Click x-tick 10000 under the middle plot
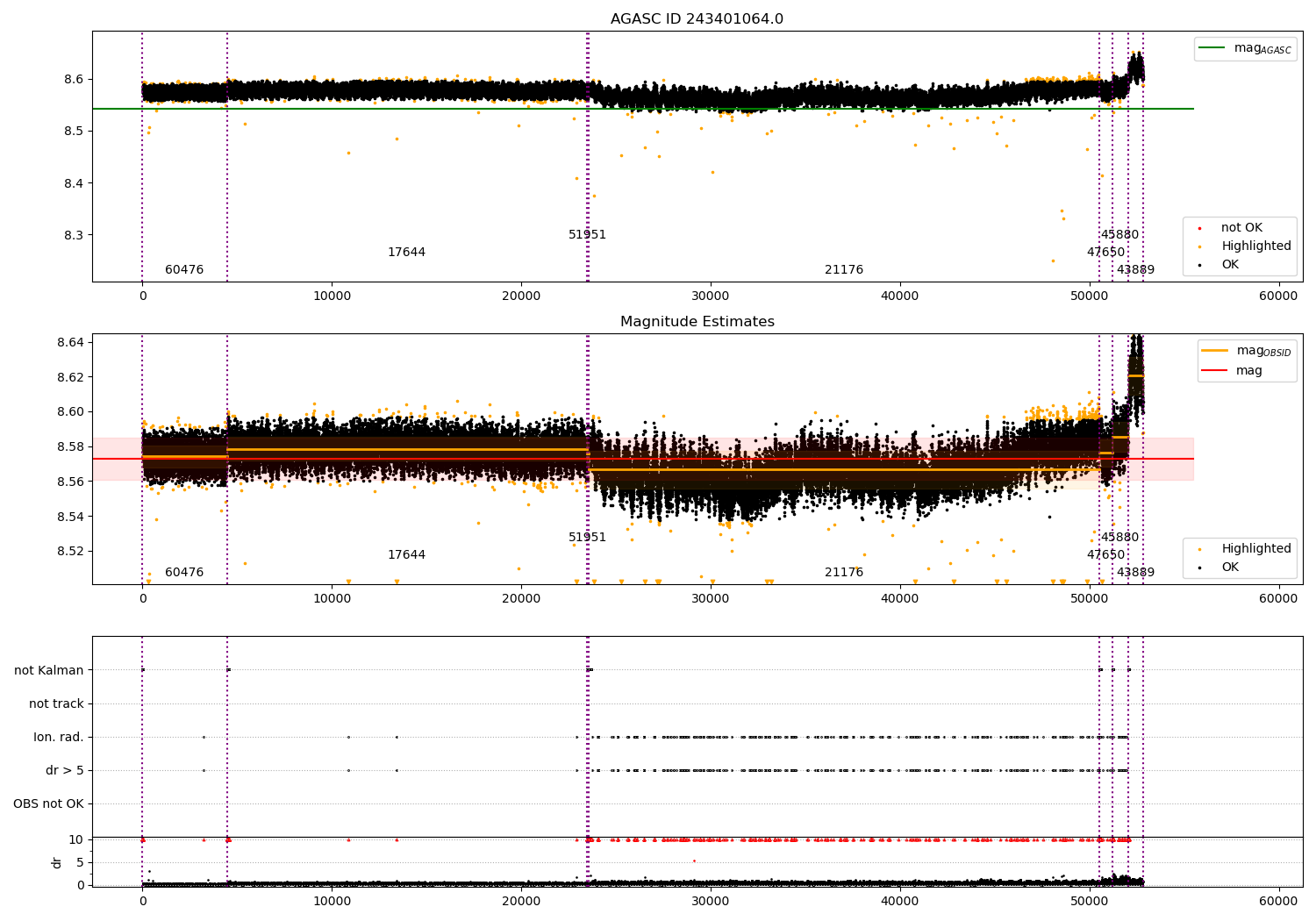This screenshot has height=921, width=1316. click(x=332, y=599)
